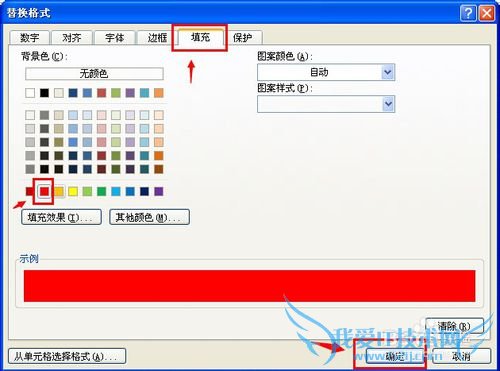Open 填充效果 dialog button

coord(61,217)
